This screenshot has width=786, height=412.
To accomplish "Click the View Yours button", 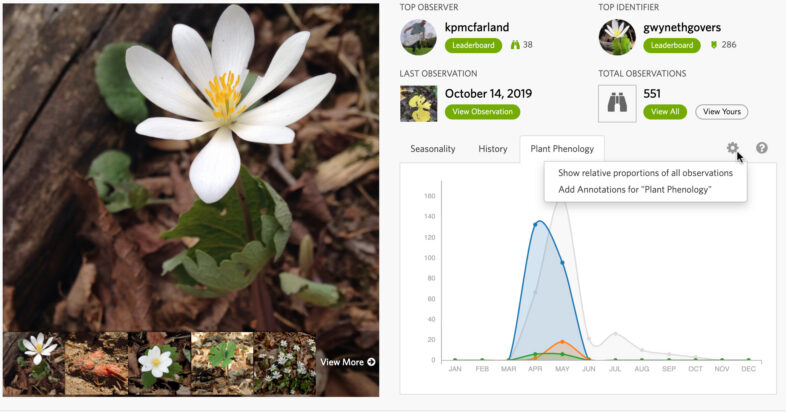I will tap(721, 112).
